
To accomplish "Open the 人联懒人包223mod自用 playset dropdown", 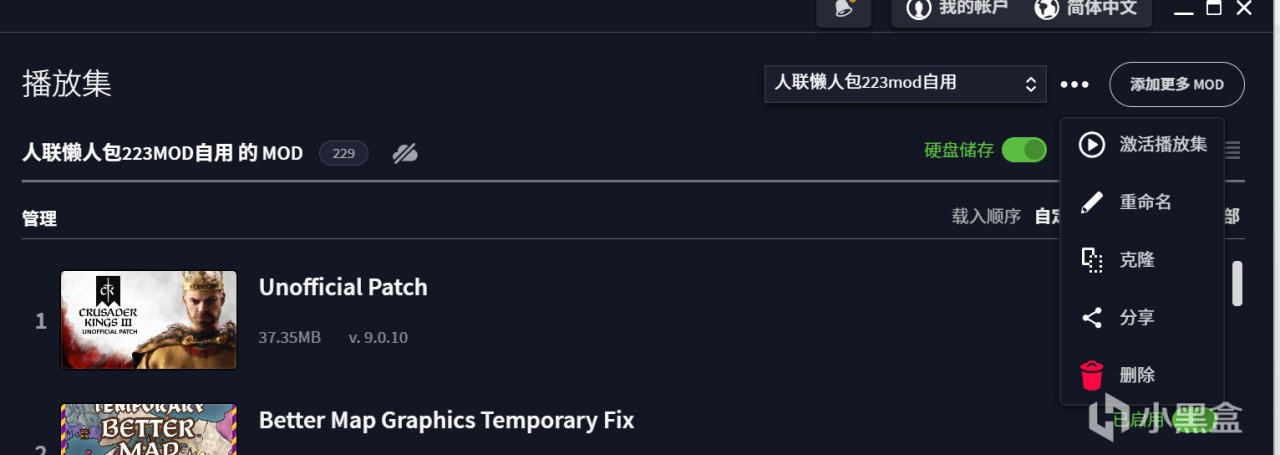I will (905, 84).
